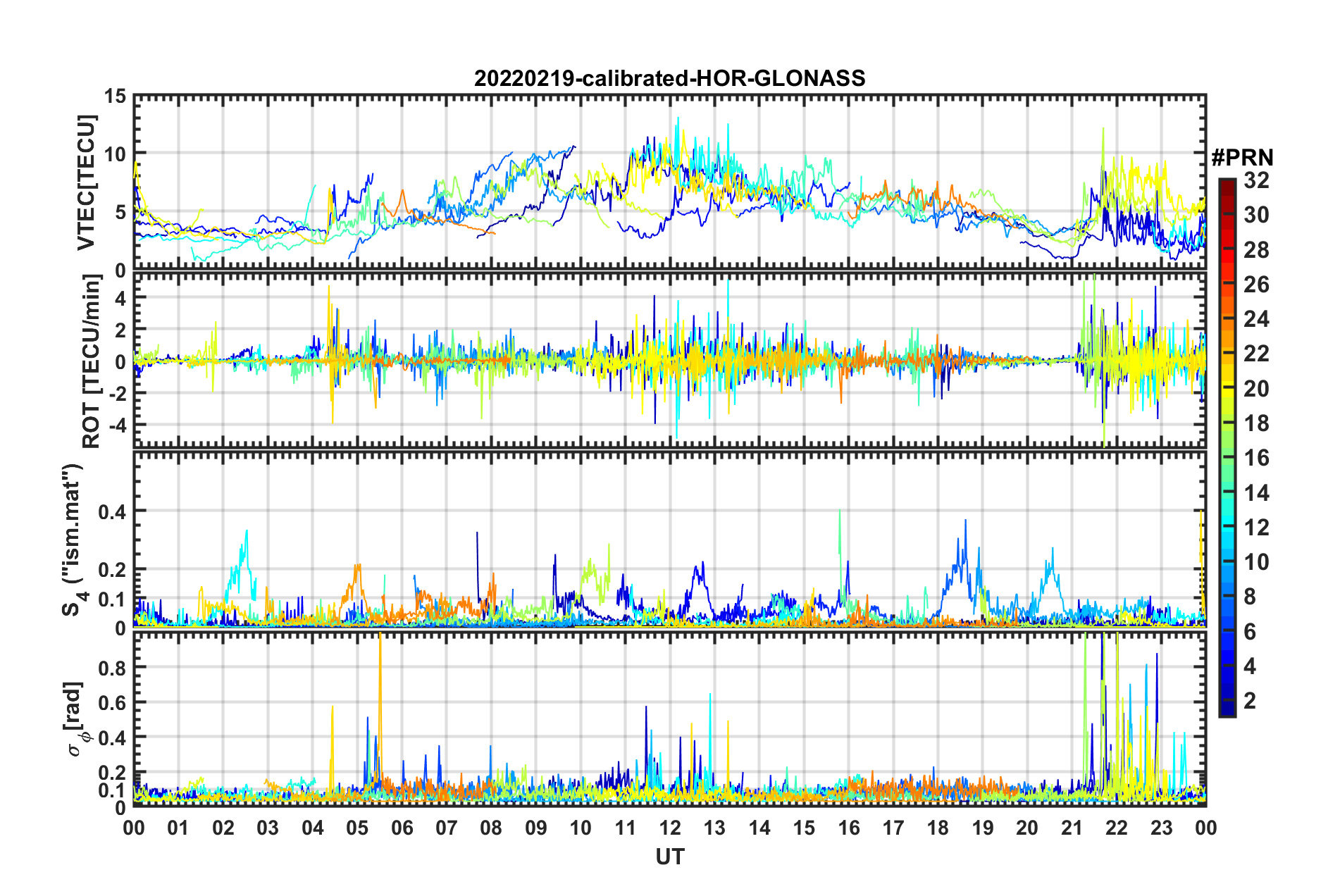This screenshot has height=896, width=1340.
Task: Click the x-axis tick label 21
Action: point(1072,827)
